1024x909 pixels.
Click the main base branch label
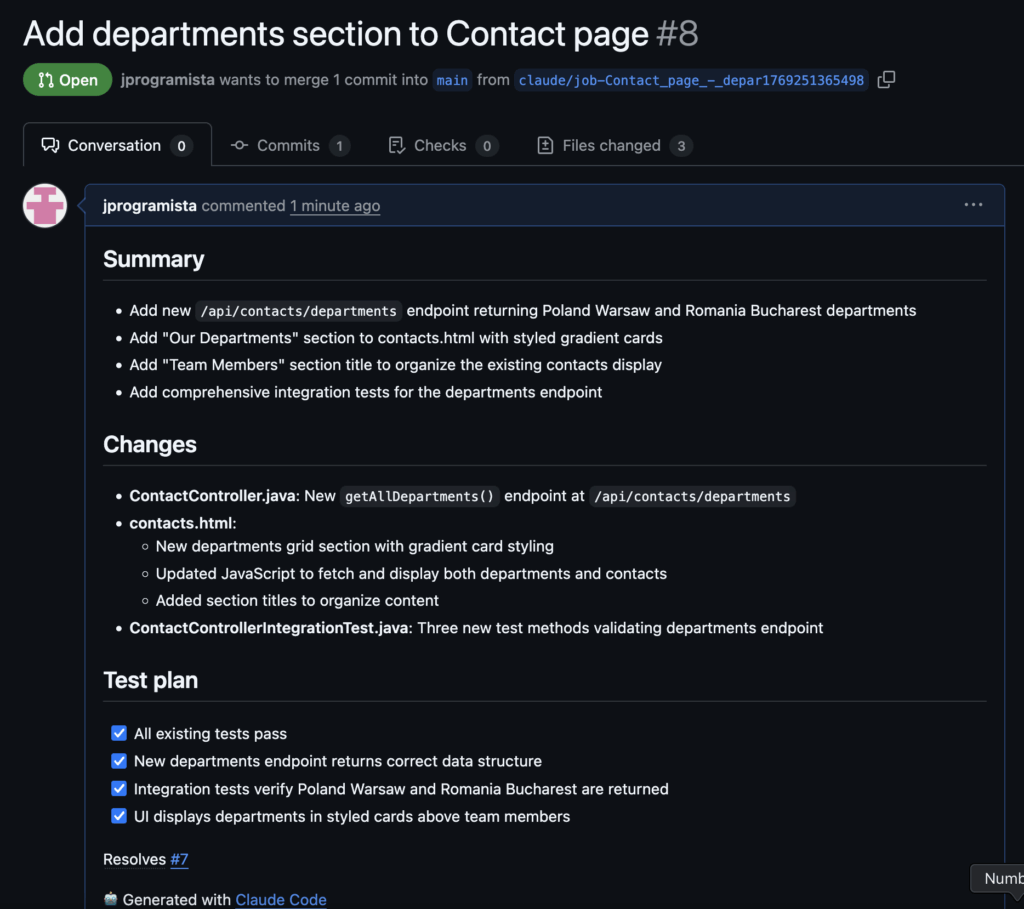point(452,80)
